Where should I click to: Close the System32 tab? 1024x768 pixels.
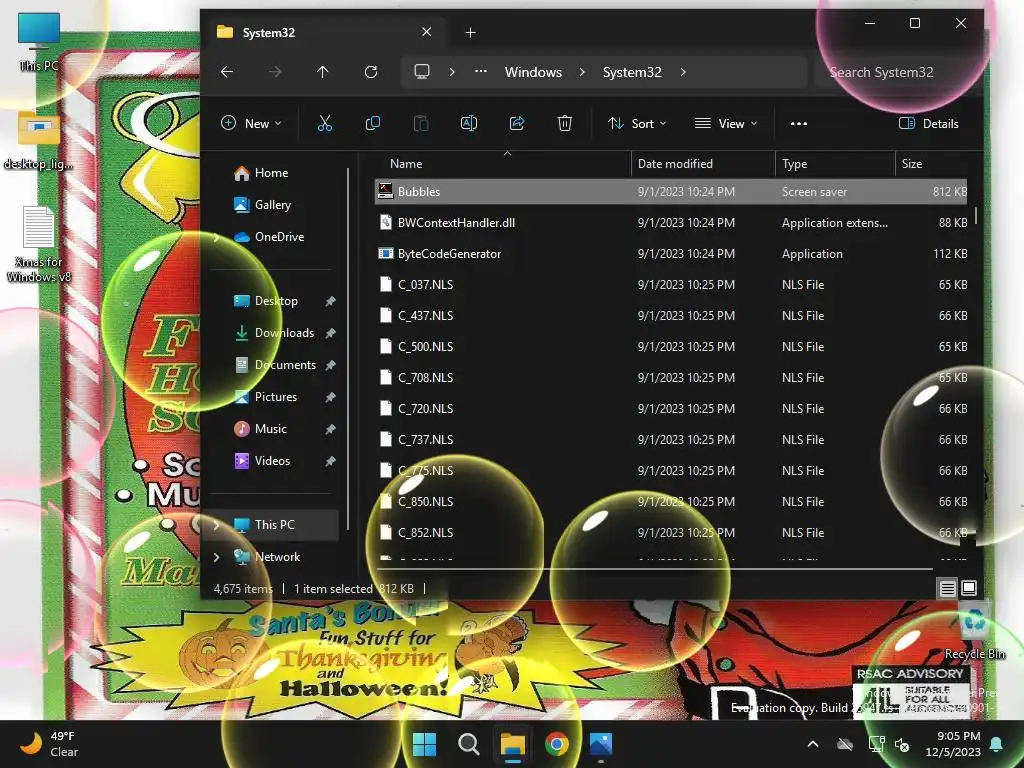426,32
